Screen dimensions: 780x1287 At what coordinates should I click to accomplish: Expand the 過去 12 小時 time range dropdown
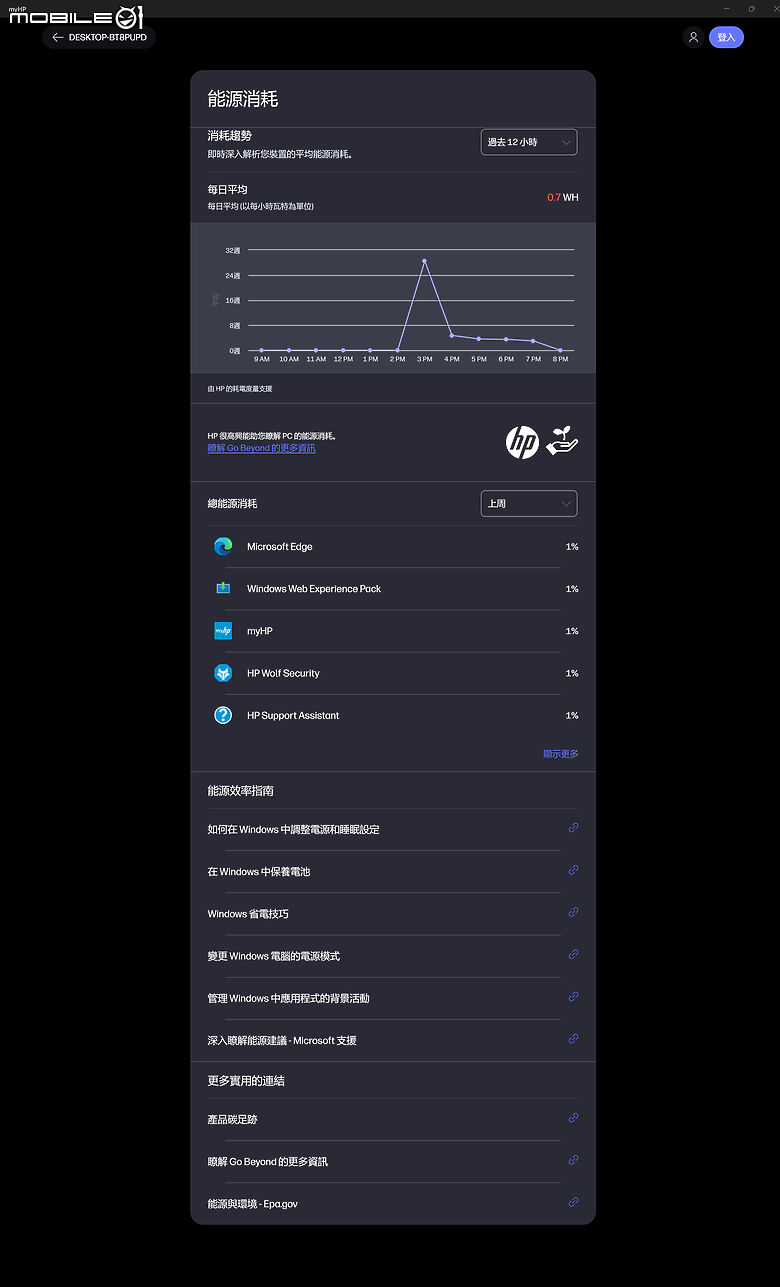529,142
